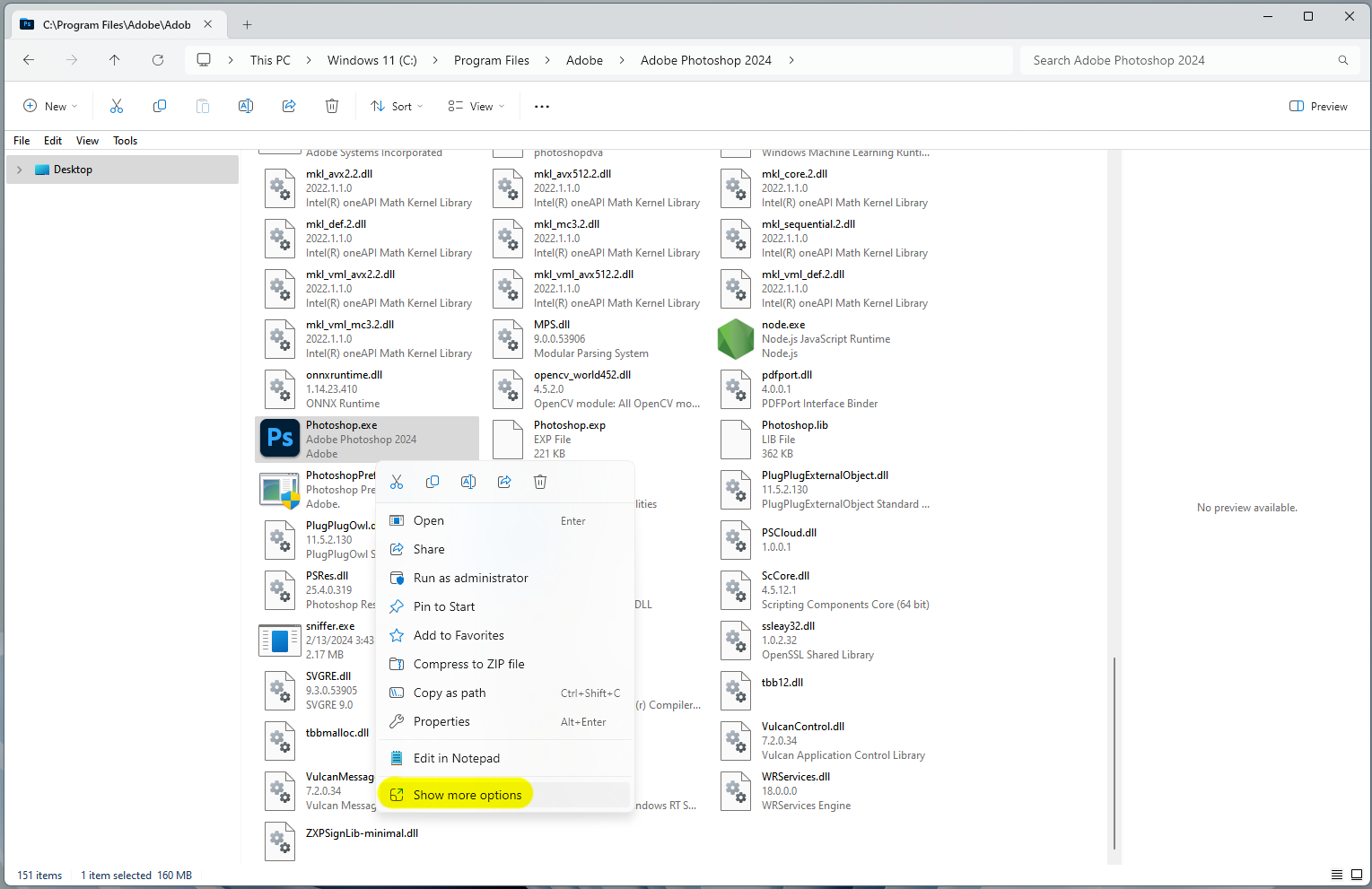
Task: Toggle the Preview pane
Action: click(1317, 105)
